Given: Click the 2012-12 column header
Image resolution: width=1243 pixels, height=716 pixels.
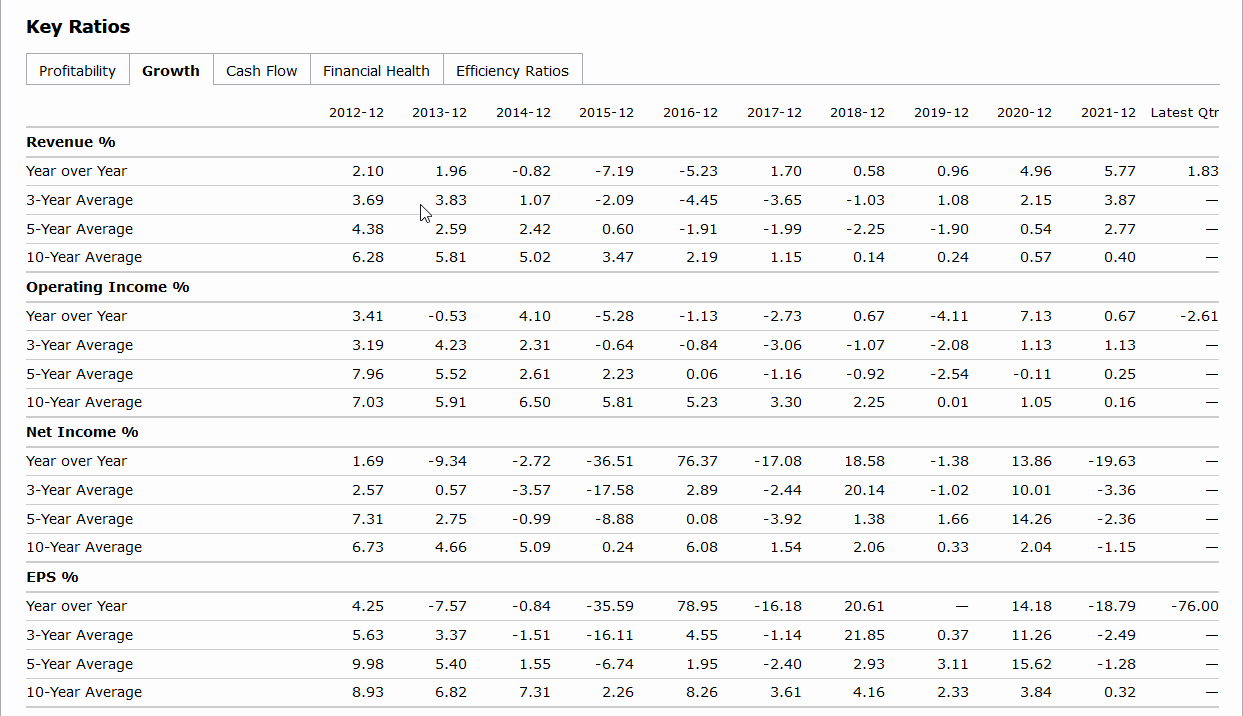Looking at the screenshot, I should (356, 113).
